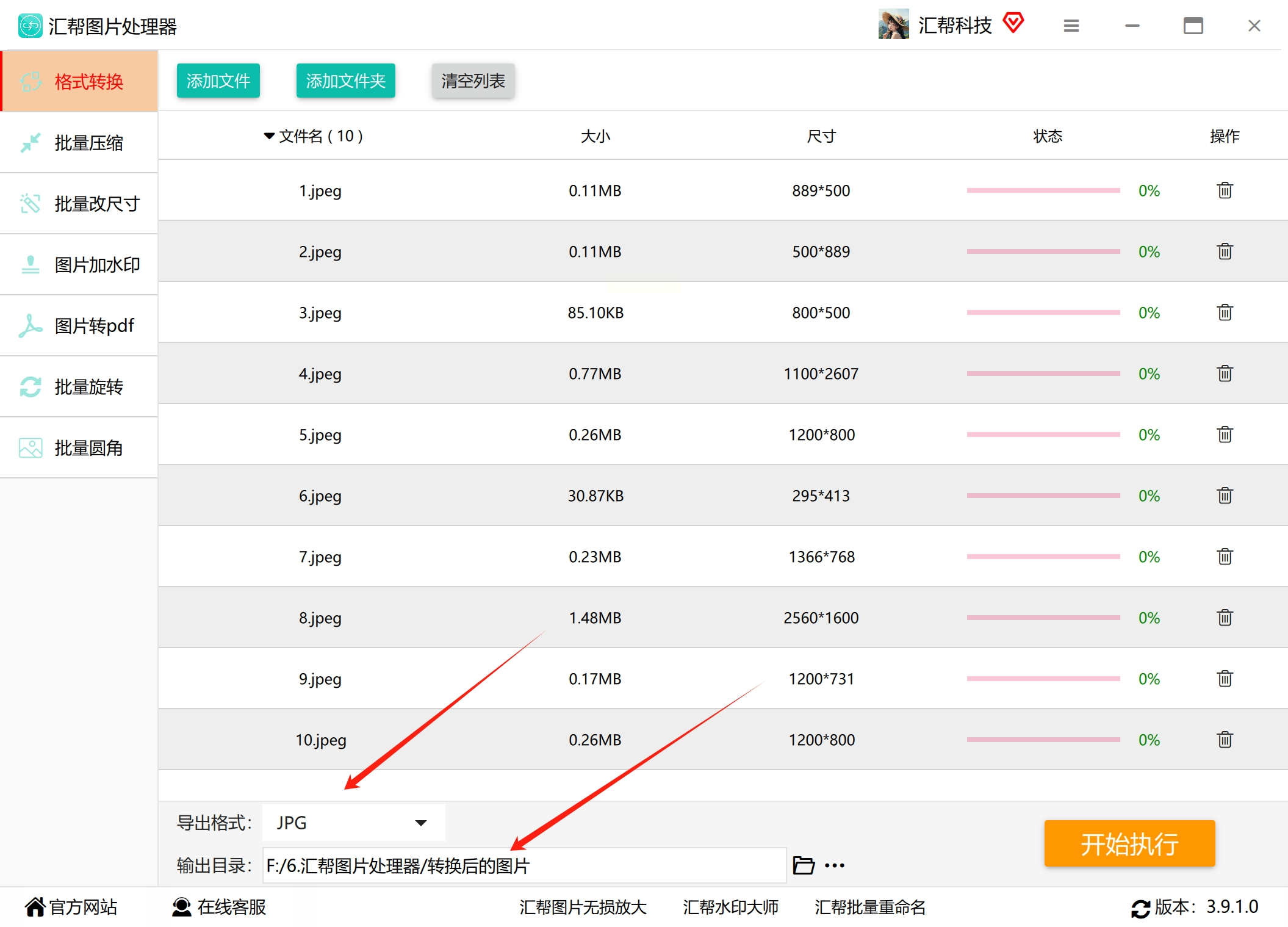Click trash icon for 4.jpeg row

point(1225,373)
